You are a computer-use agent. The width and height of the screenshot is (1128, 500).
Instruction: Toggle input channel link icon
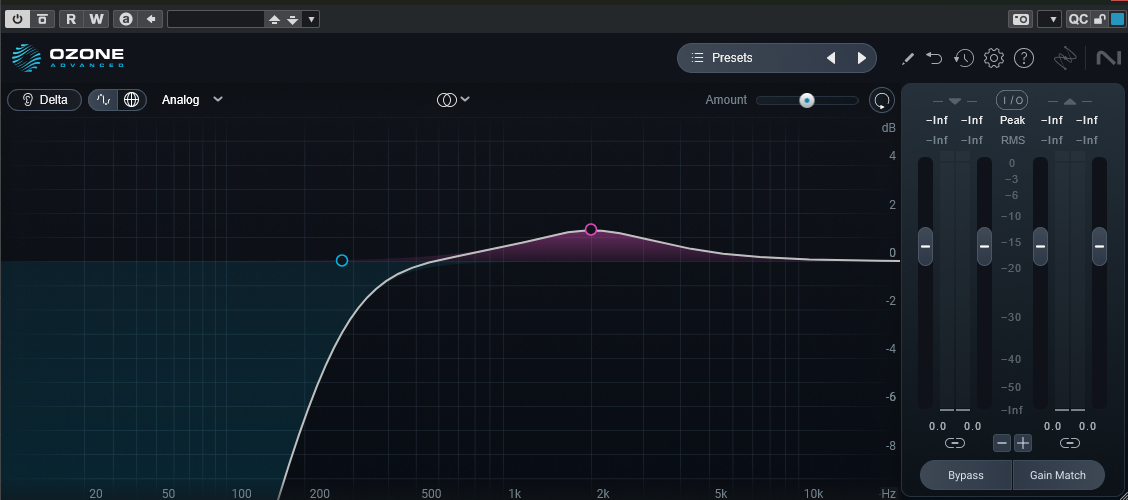point(955,443)
